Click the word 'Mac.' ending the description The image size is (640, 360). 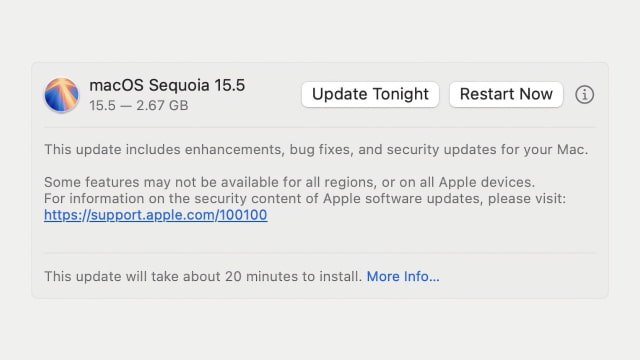[573, 149]
